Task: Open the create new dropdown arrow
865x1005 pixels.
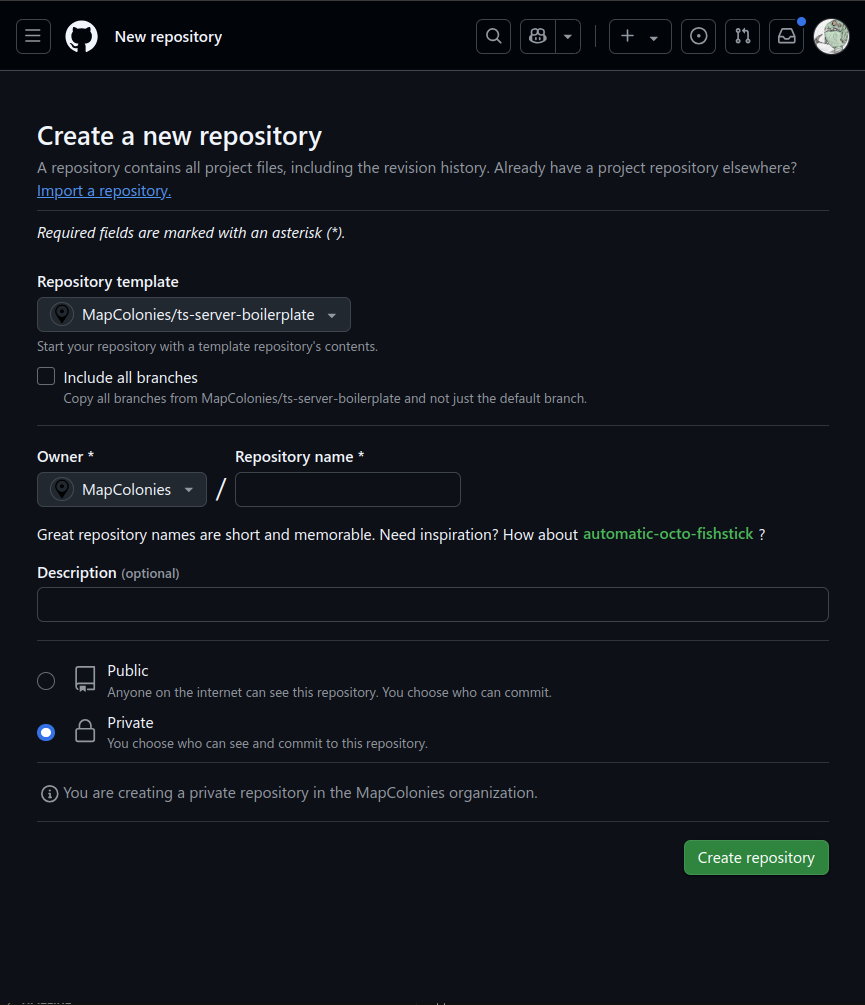Action: pos(652,36)
